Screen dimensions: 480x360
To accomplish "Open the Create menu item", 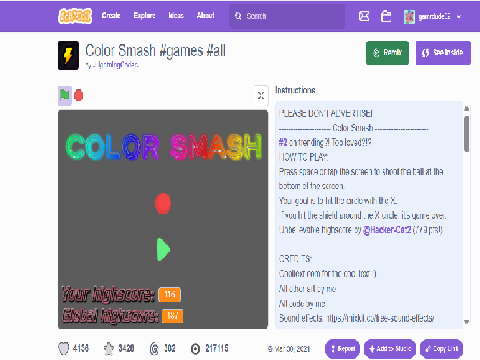I will tap(111, 15).
